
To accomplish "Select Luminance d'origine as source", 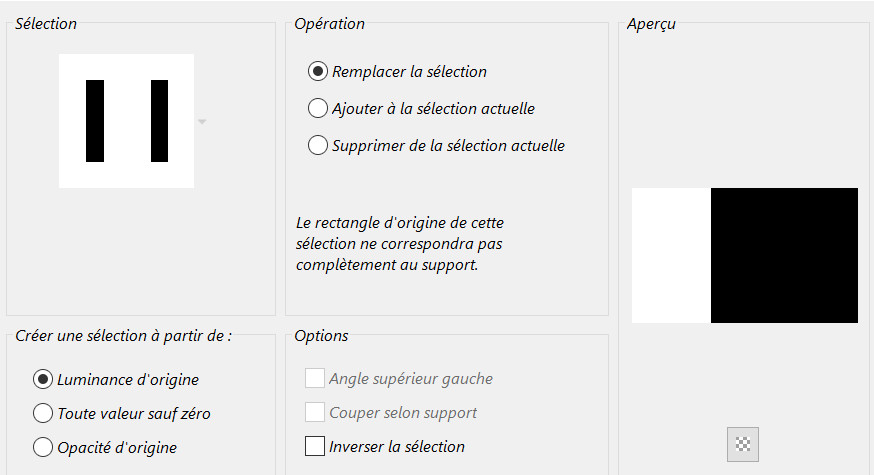I will click(43, 379).
